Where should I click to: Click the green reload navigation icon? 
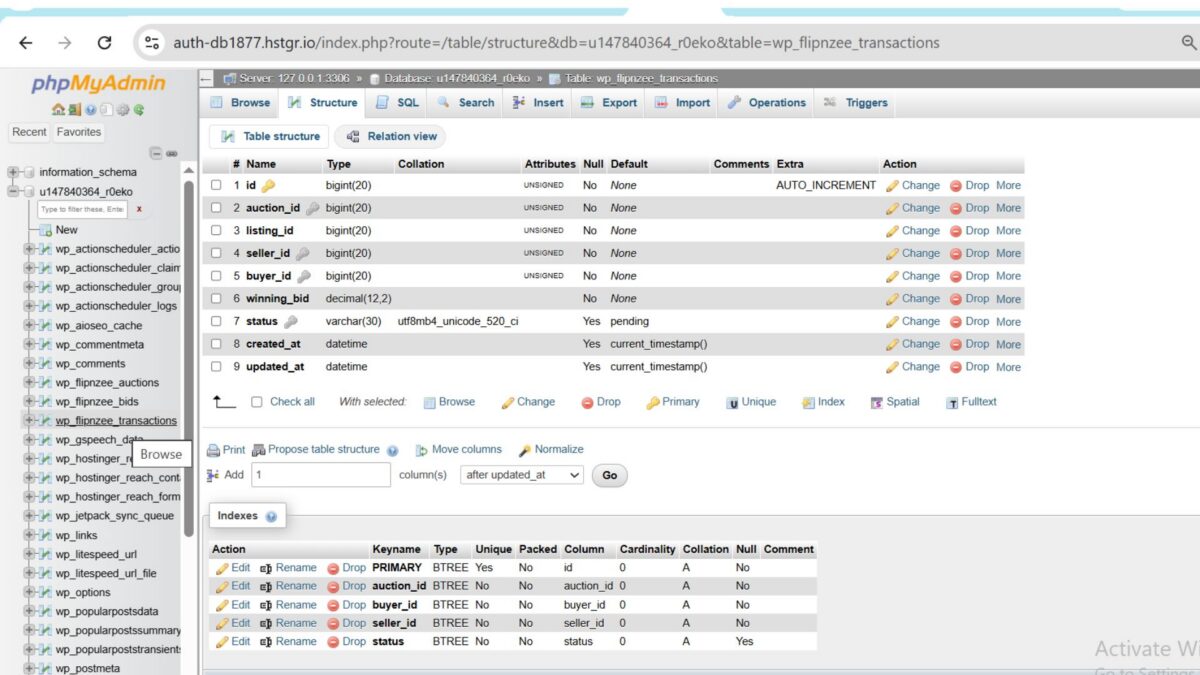[139, 110]
